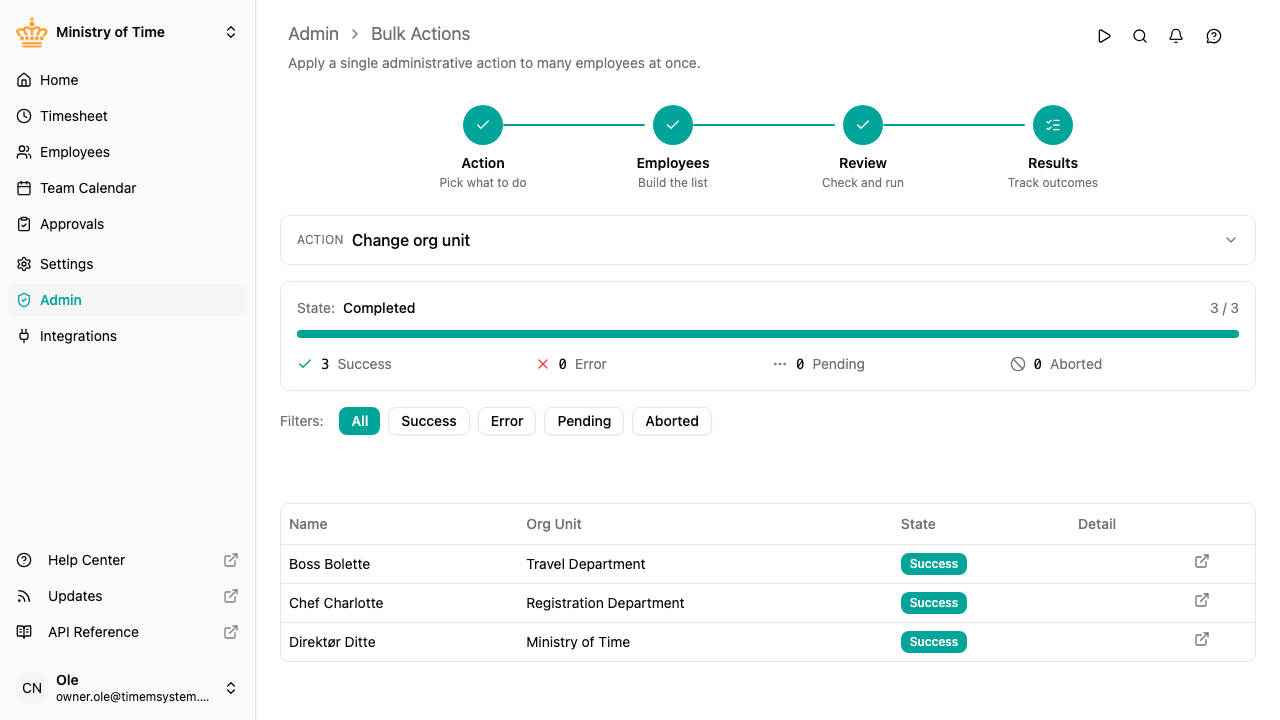Click the CN user avatar
The width and height of the screenshot is (1280, 720).
pos(32,688)
